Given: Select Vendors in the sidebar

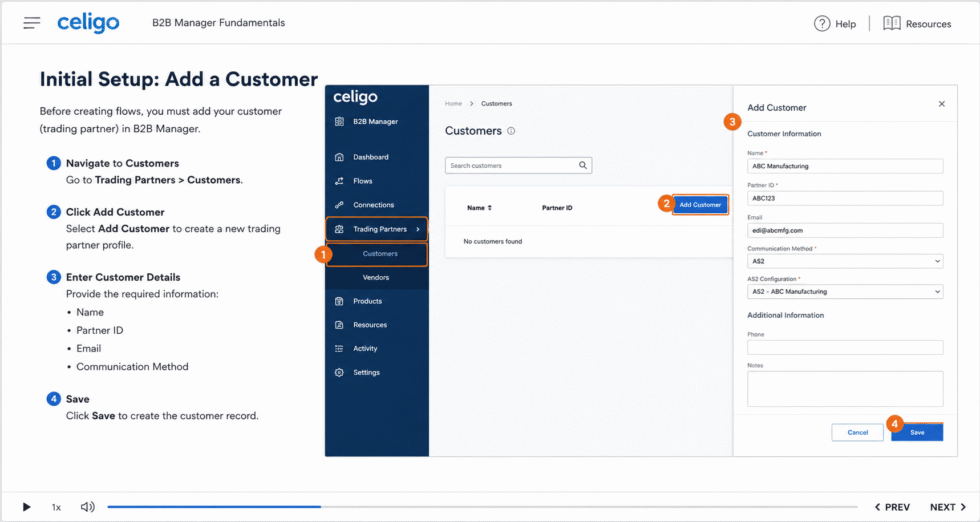Looking at the screenshot, I should [376, 278].
